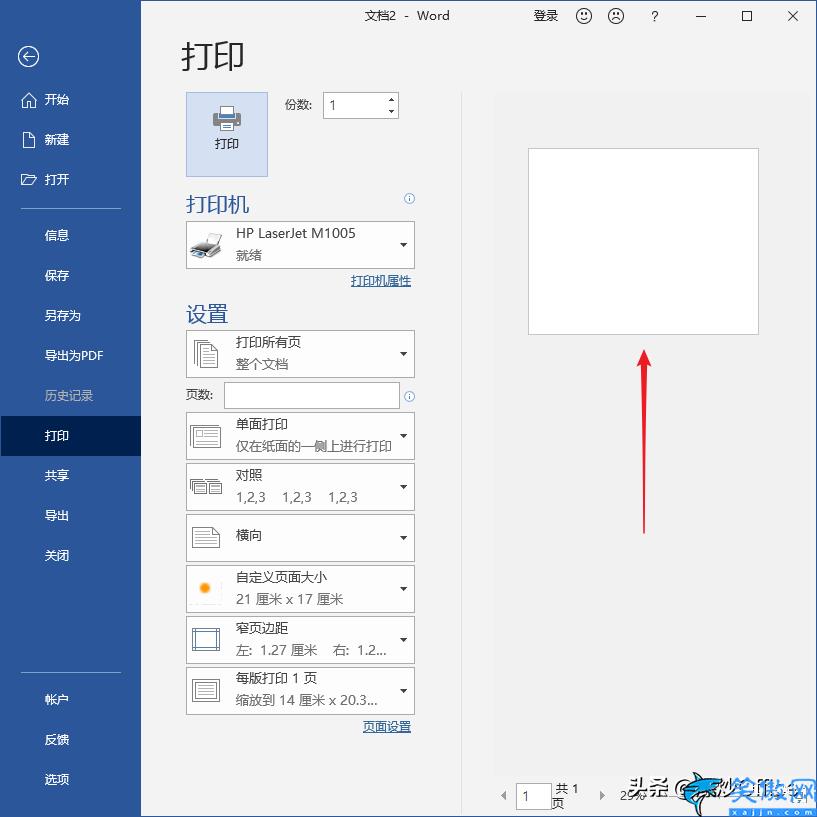Select 关闭 in the sidebar
The width and height of the screenshot is (817, 817).
(70, 556)
